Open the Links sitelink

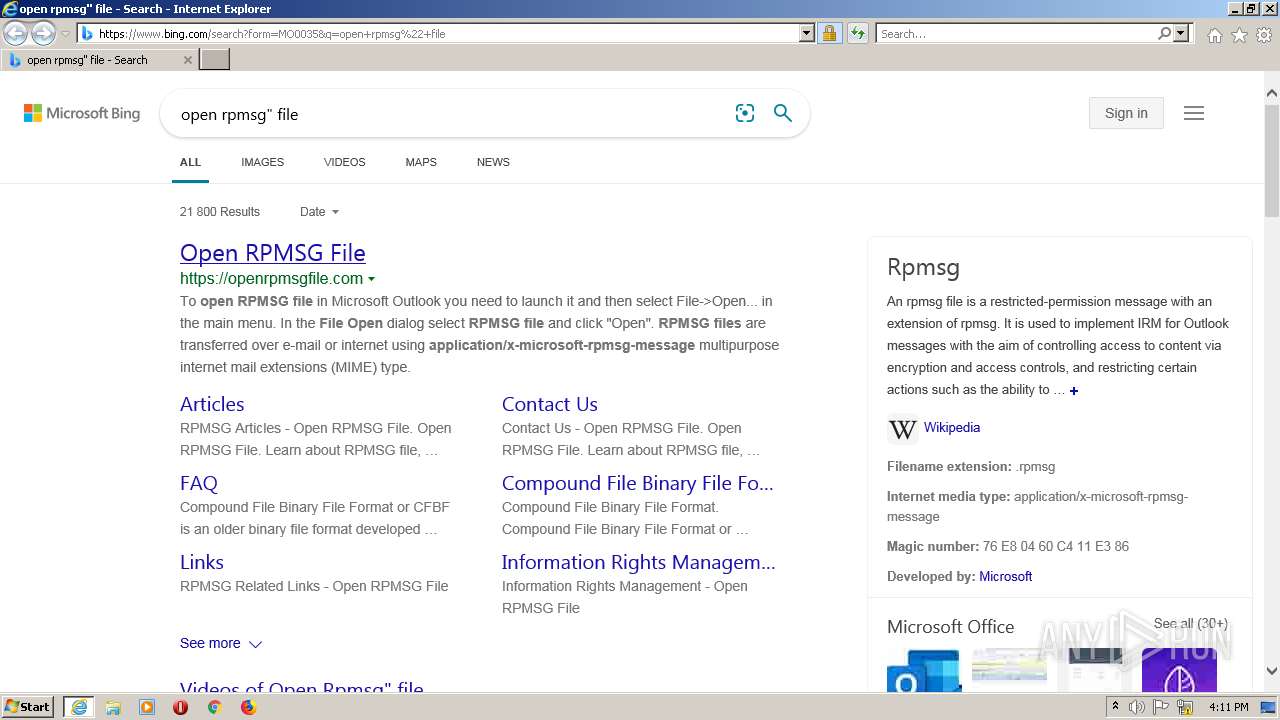[202, 562]
